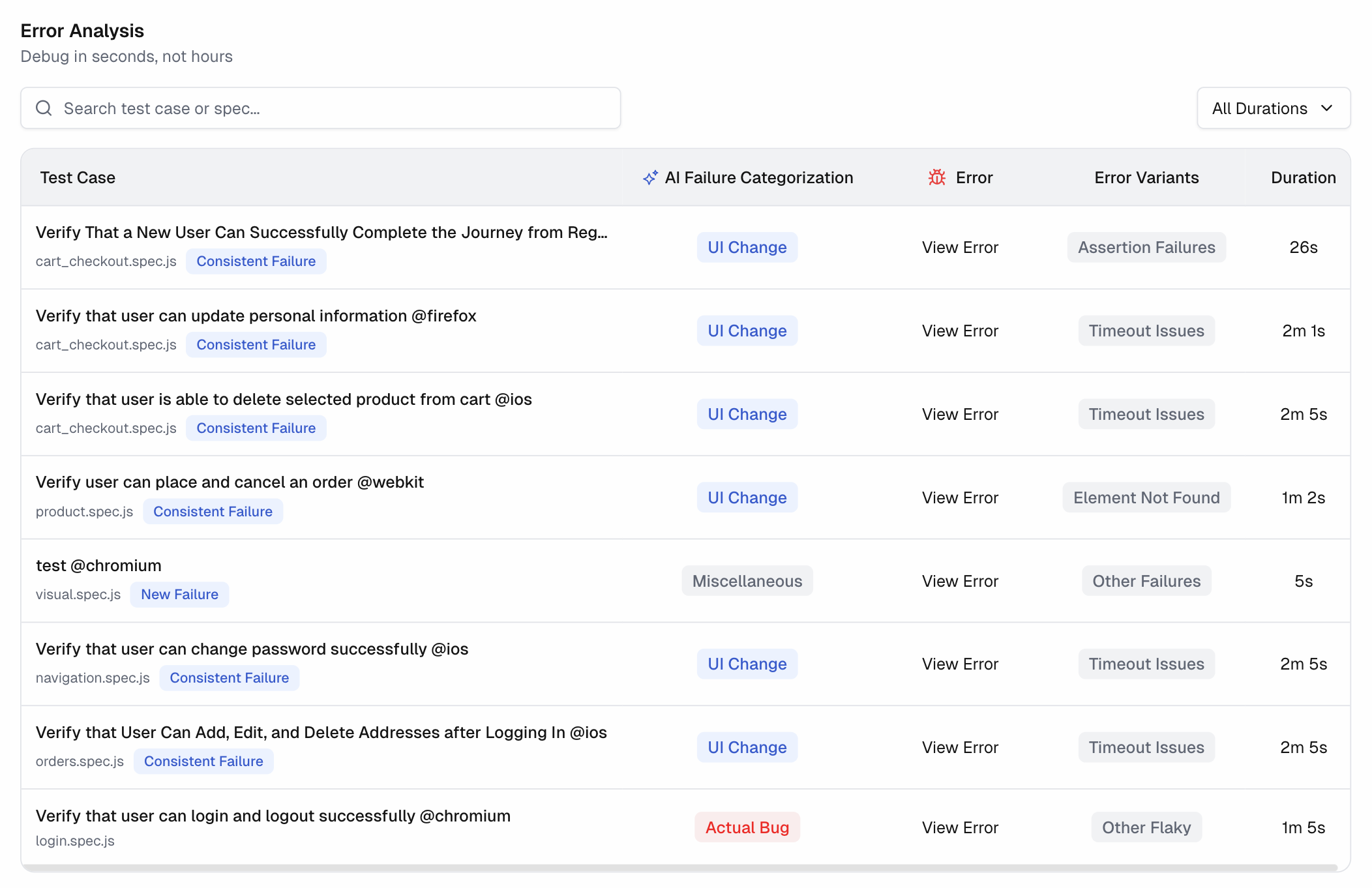The image size is (1372, 888).
Task: Select the Error Variants column header
Action: point(1146,177)
